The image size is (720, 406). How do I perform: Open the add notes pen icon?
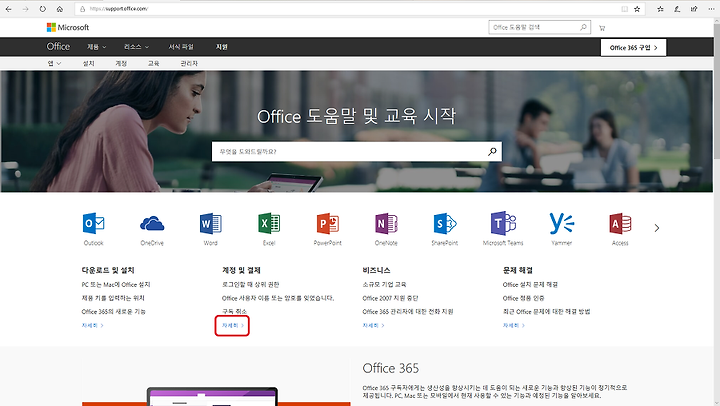coord(677,9)
